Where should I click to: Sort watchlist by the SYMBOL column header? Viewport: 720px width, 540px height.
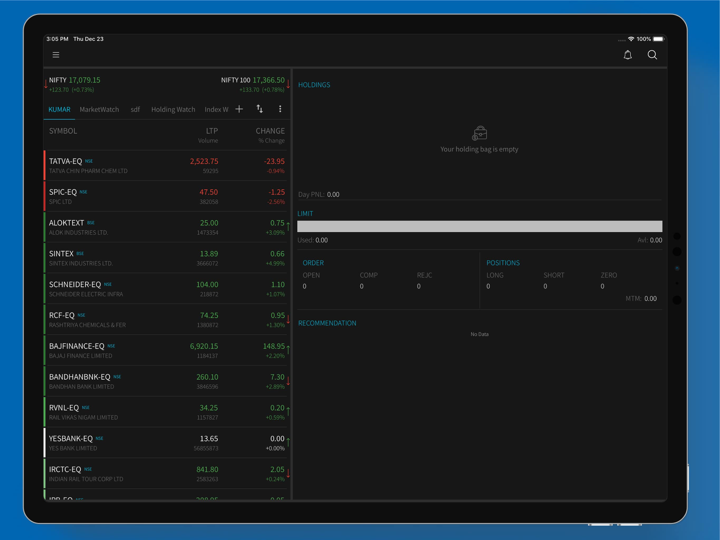[63, 131]
